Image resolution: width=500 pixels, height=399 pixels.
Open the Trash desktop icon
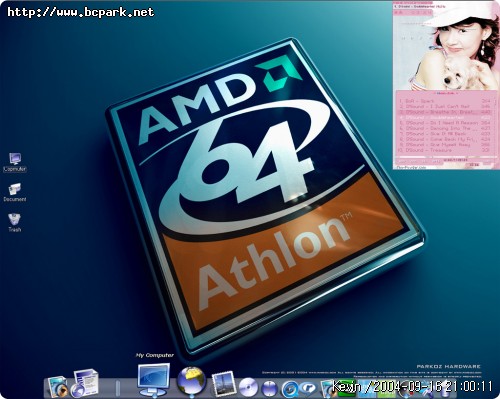pos(14,222)
